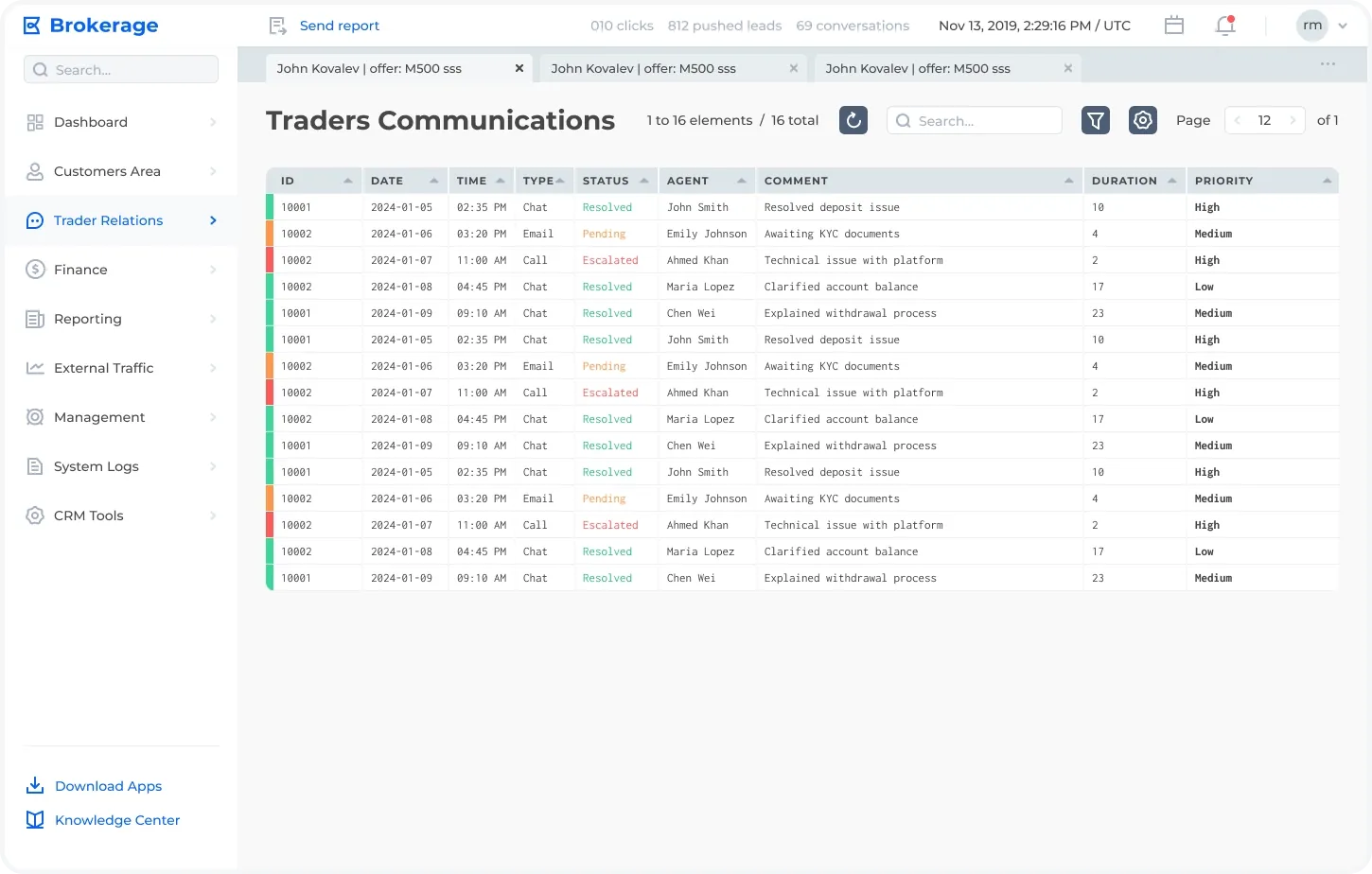Expand the Trader Relations chevron

[x=213, y=220]
